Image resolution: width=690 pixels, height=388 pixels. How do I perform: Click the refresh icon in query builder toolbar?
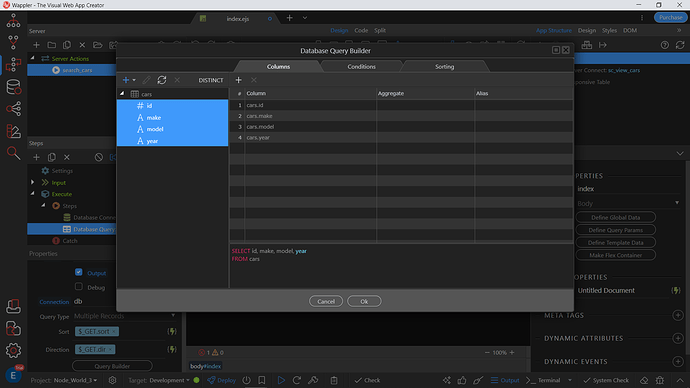tap(162, 80)
